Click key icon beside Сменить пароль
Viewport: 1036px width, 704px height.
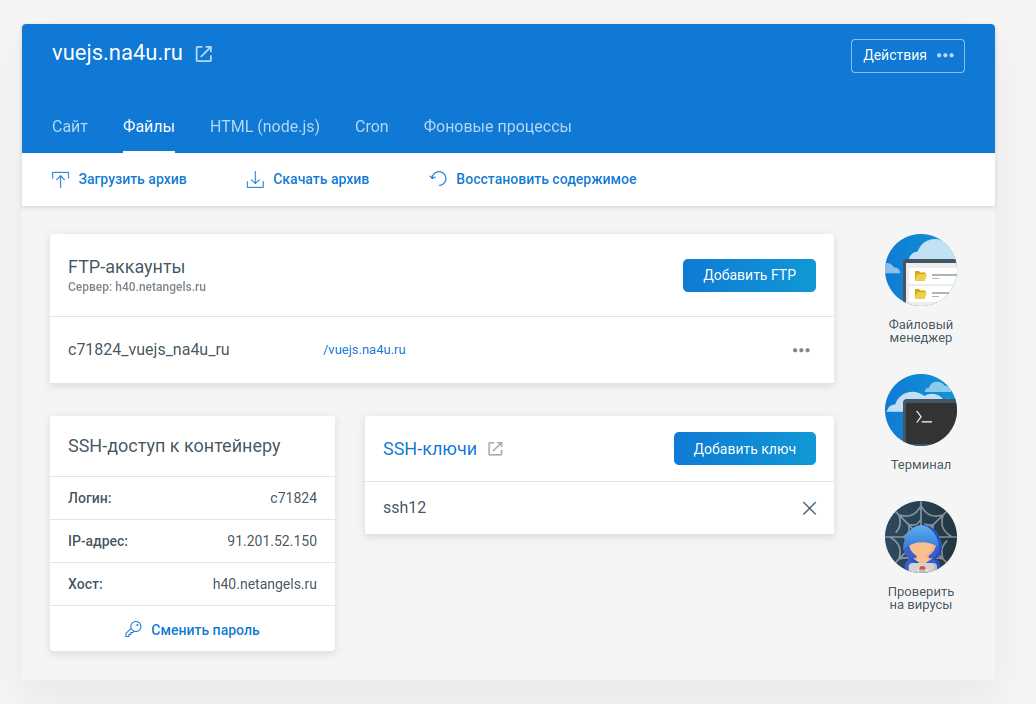[133, 629]
